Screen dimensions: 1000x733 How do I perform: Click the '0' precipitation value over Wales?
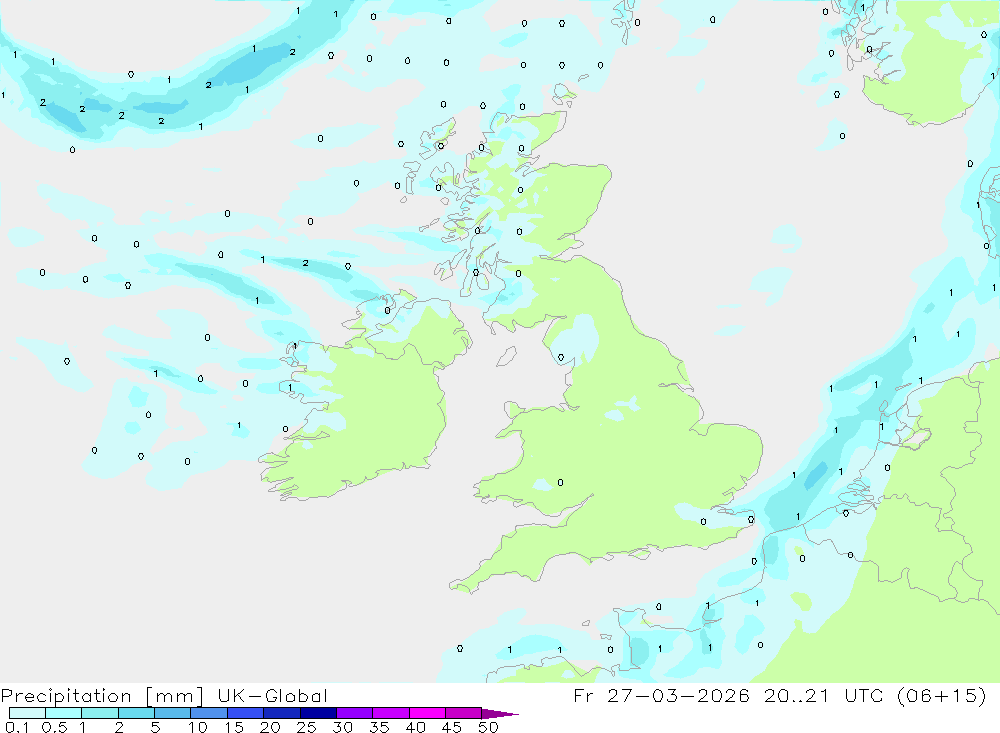coord(560,482)
